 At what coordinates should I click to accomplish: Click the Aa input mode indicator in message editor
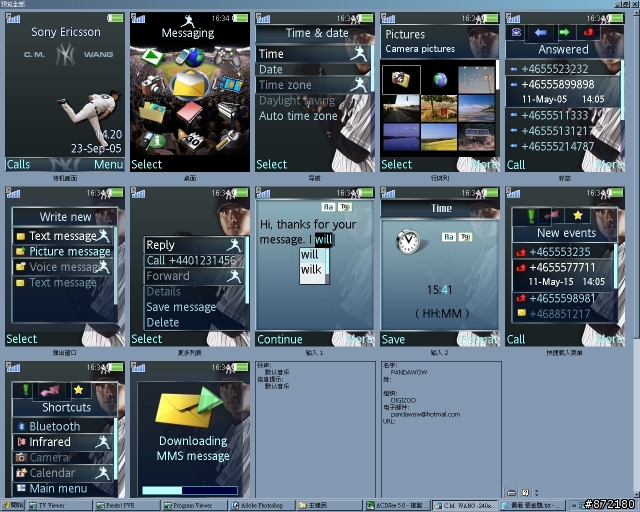pos(328,207)
